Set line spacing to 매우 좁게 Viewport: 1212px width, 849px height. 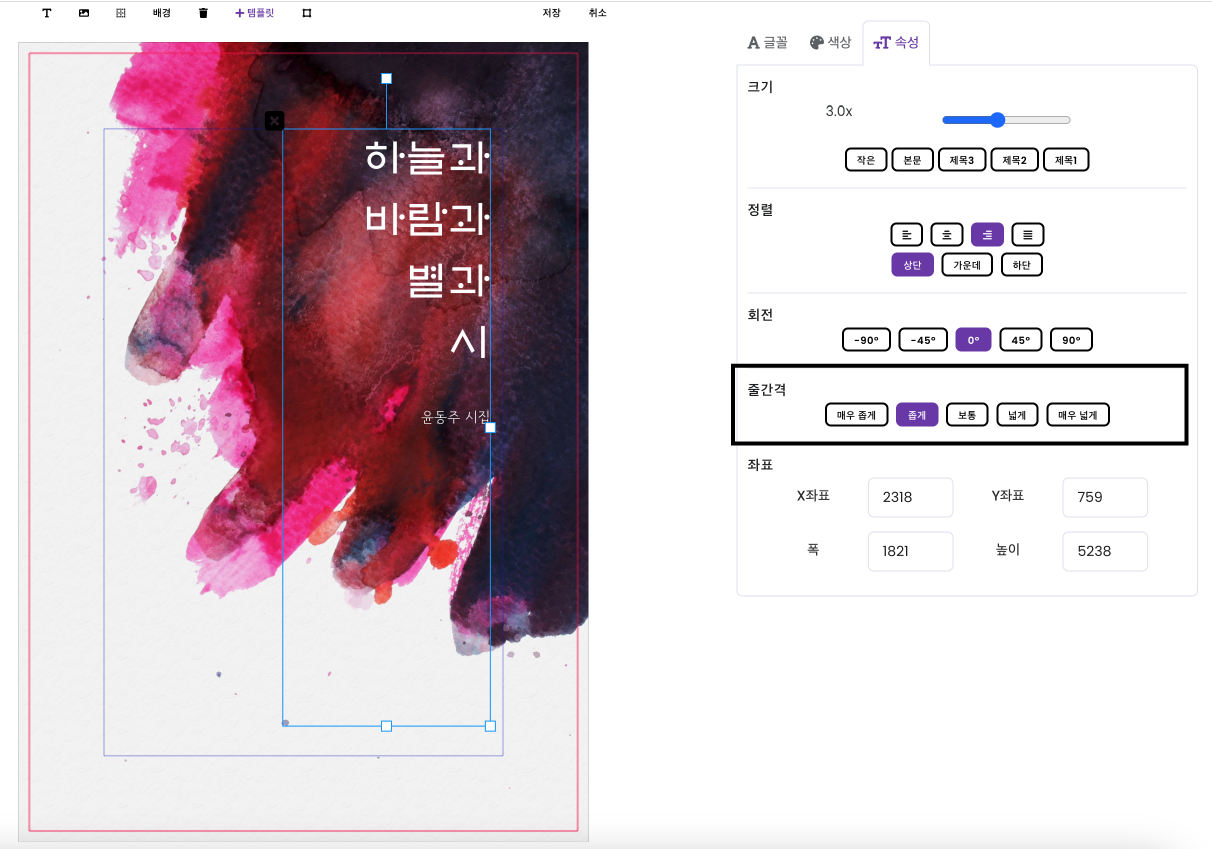click(856, 415)
